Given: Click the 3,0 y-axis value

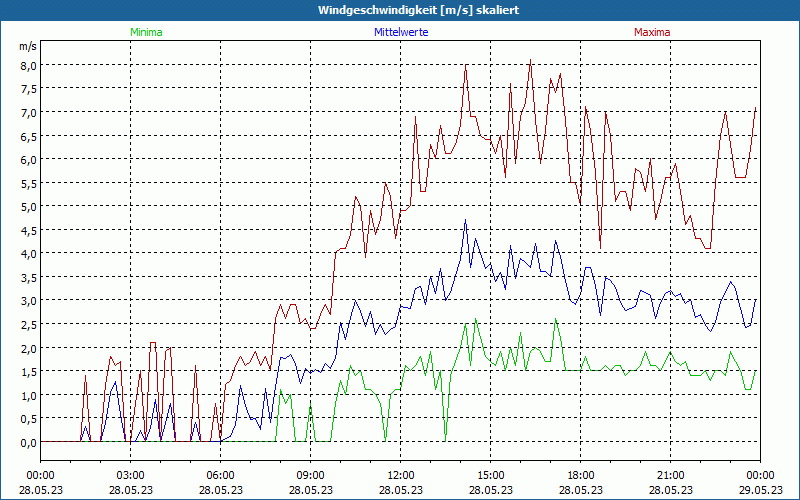Looking at the screenshot, I should [28, 301].
